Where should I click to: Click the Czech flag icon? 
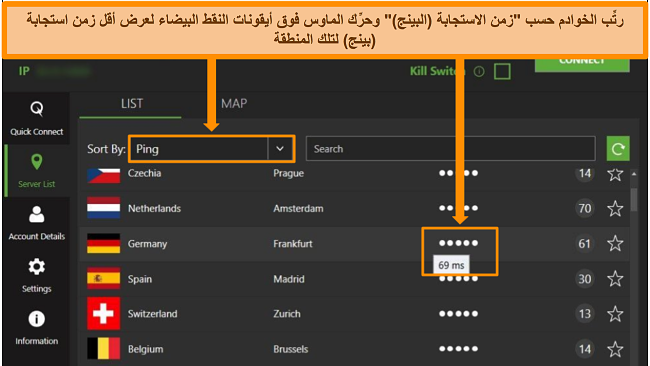tap(104, 175)
